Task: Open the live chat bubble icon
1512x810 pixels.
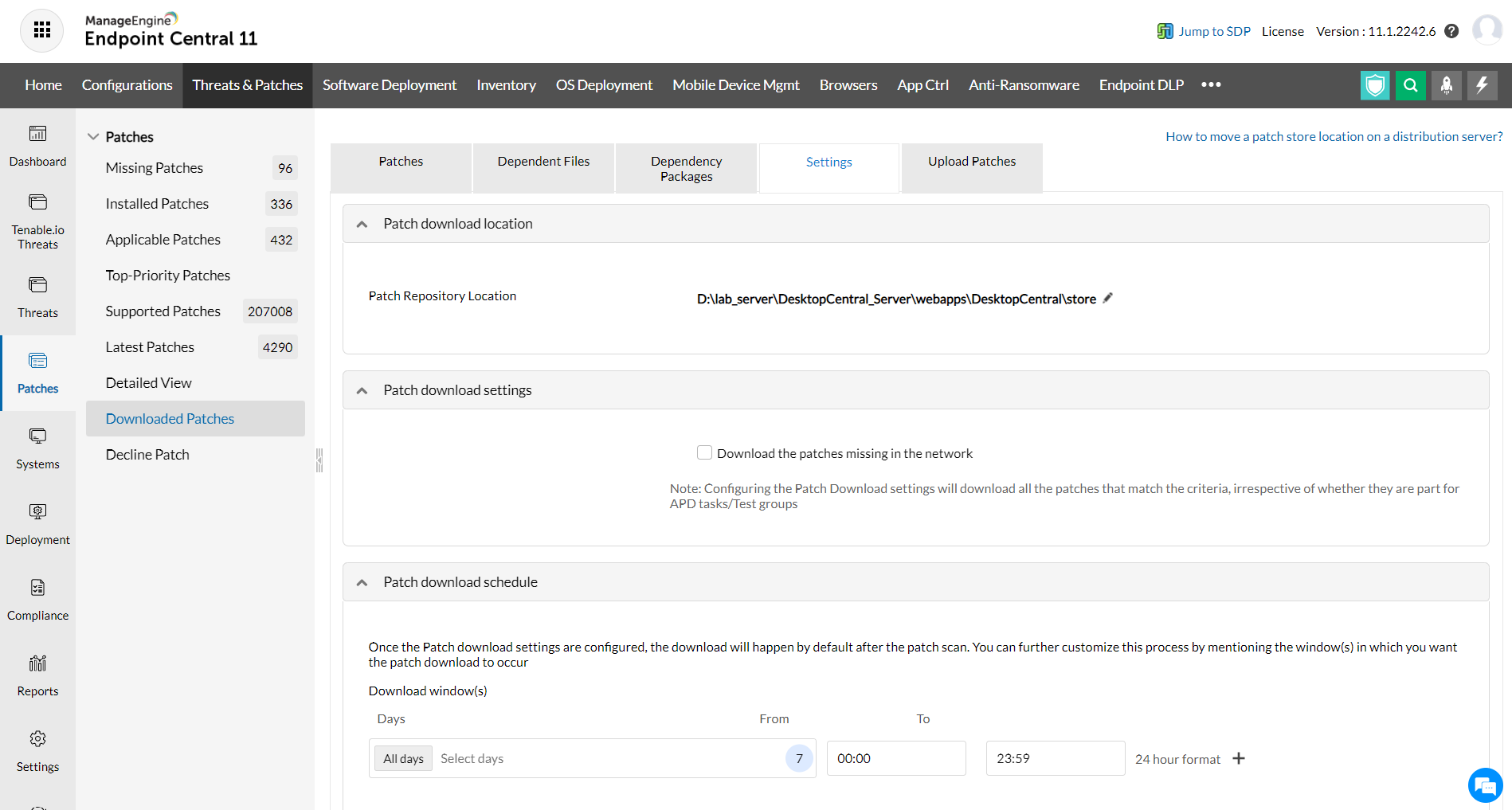Action: [x=1485, y=786]
